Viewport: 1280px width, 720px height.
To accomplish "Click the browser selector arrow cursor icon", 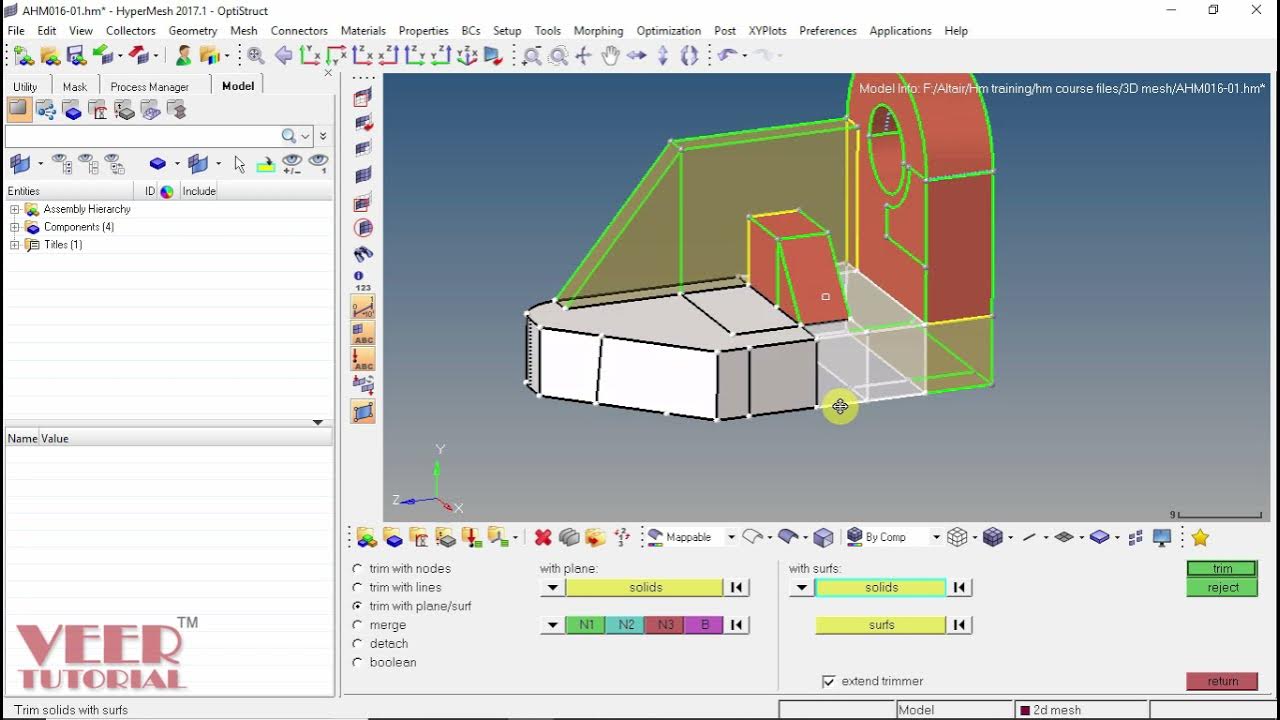I will coord(240,164).
